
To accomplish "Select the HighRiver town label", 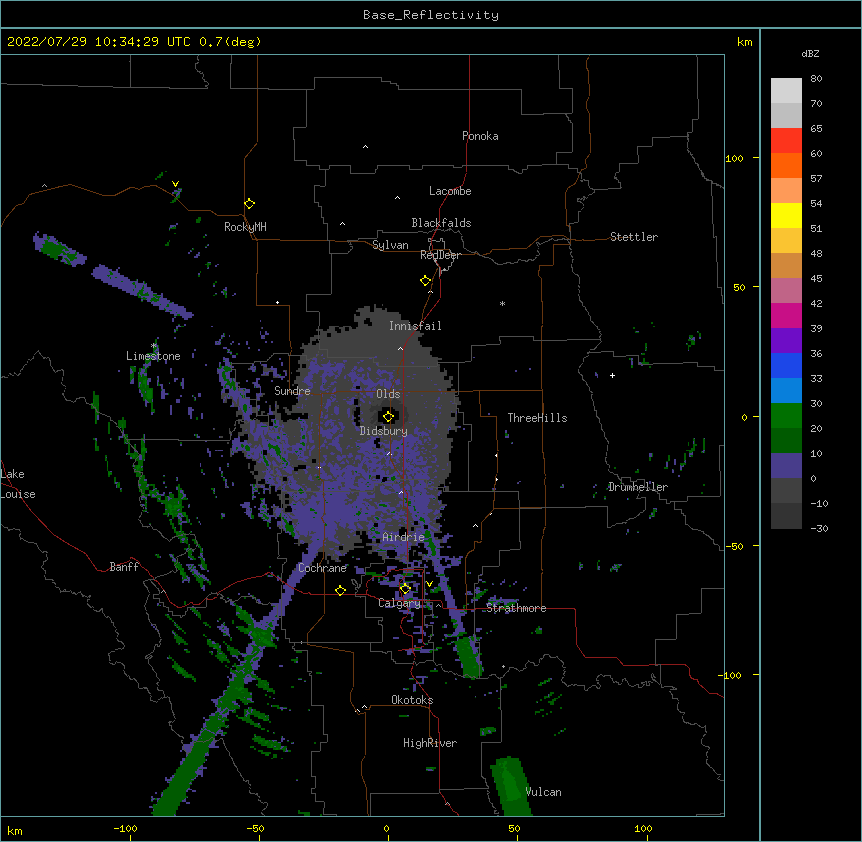I will (430, 743).
